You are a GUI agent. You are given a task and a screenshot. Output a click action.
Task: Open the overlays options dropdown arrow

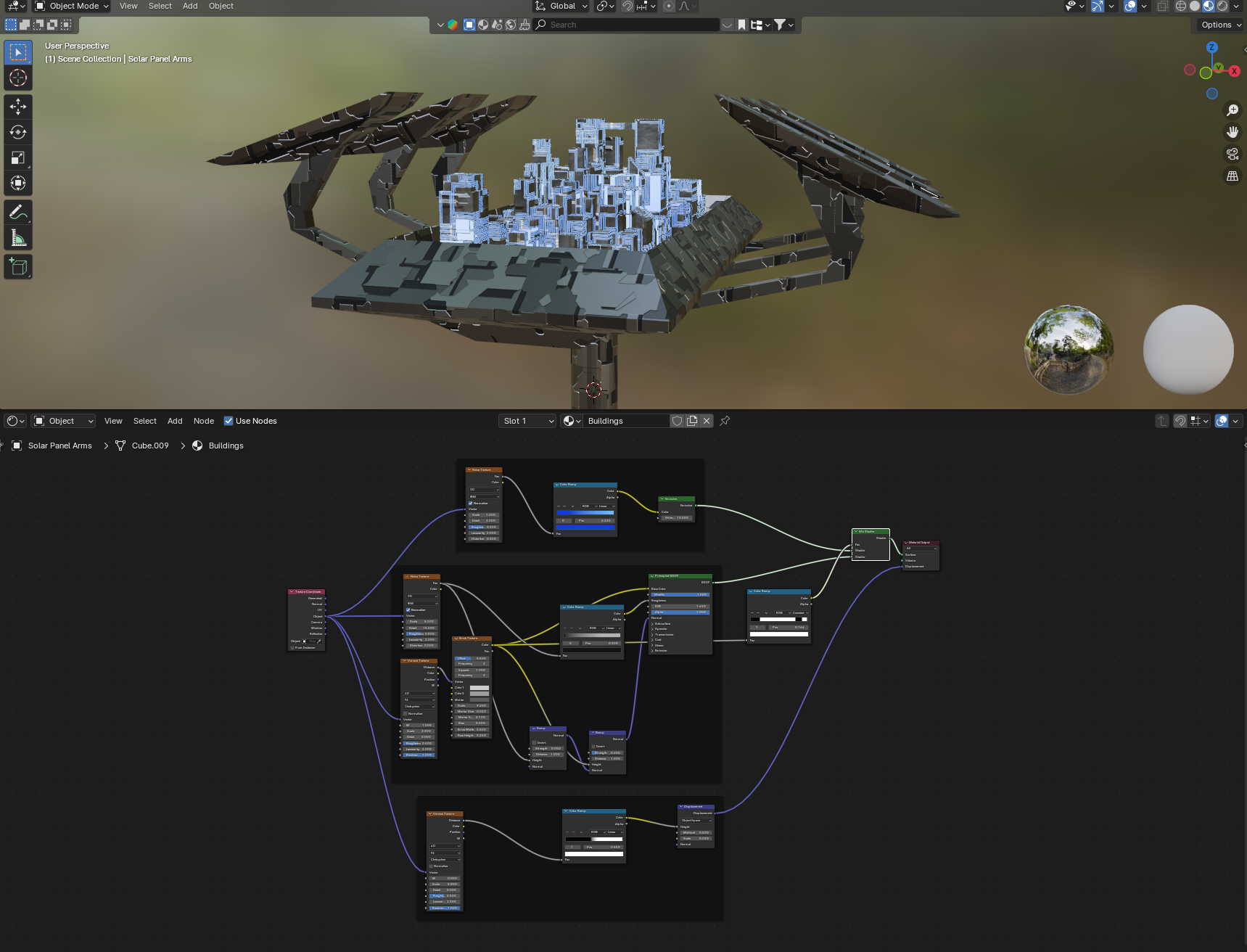tap(1144, 6)
